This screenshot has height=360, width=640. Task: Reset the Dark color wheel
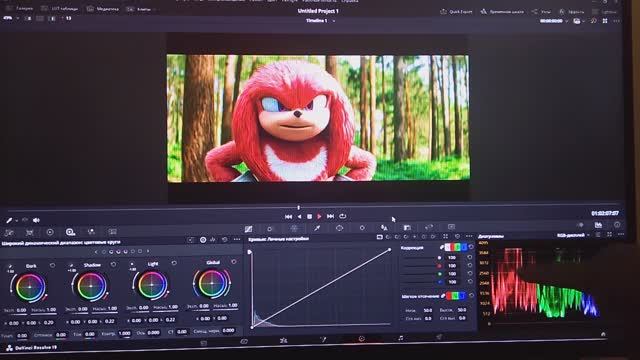click(x=52, y=265)
